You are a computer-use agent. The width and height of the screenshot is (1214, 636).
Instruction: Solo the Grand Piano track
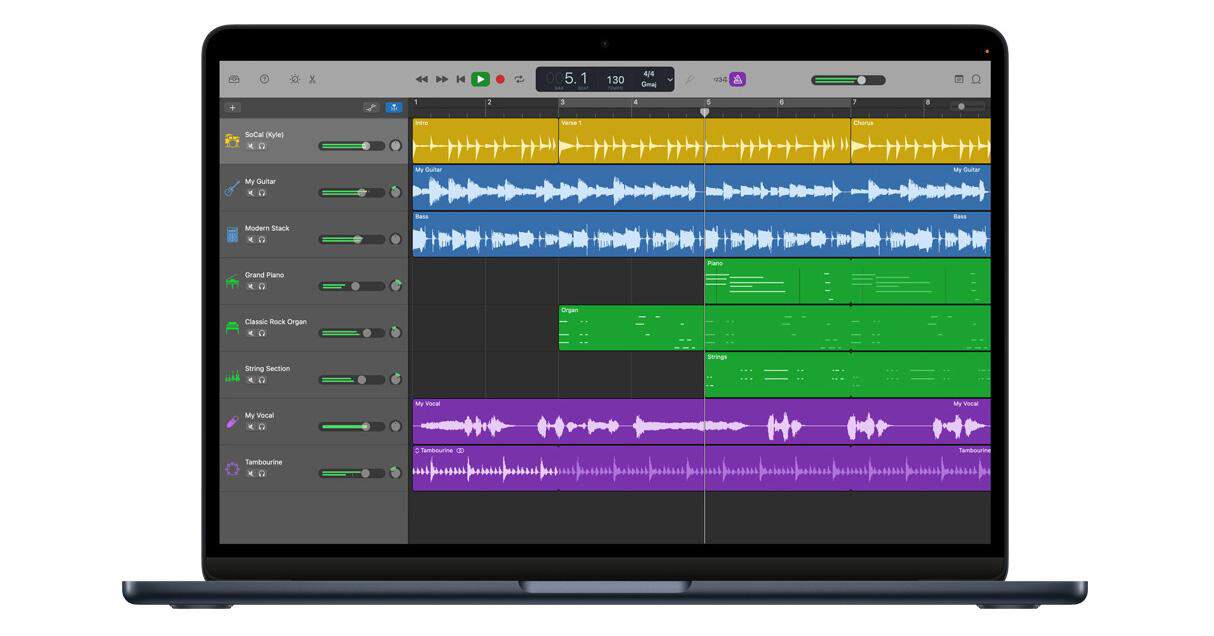coord(262,286)
